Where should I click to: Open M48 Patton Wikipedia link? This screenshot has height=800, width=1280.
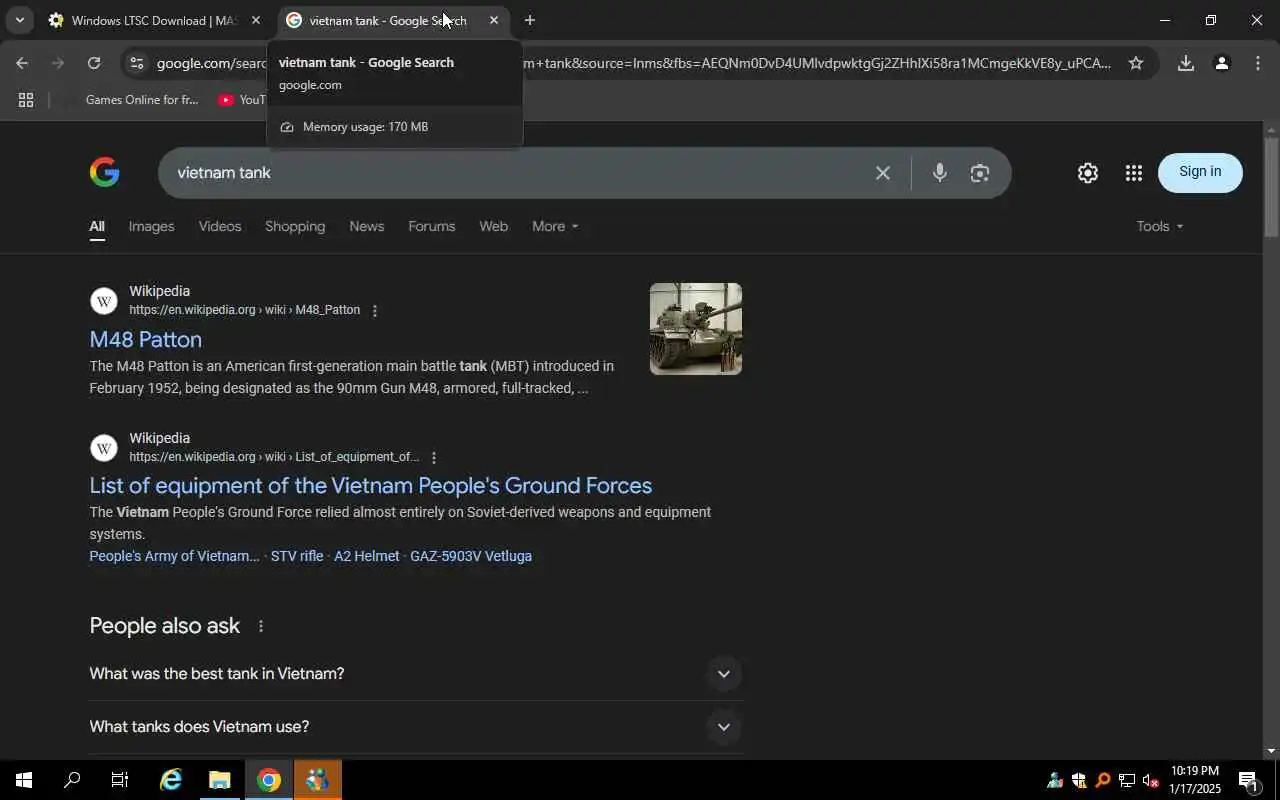146,339
